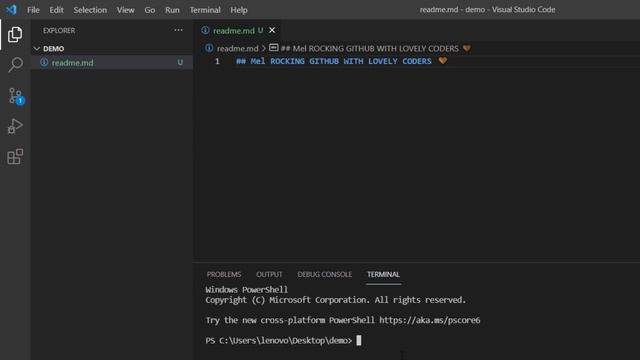Image resolution: width=640 pixels, height=360 pixels.
Task: Select readme.md file in explorer tree
Action: pos(111,62)
